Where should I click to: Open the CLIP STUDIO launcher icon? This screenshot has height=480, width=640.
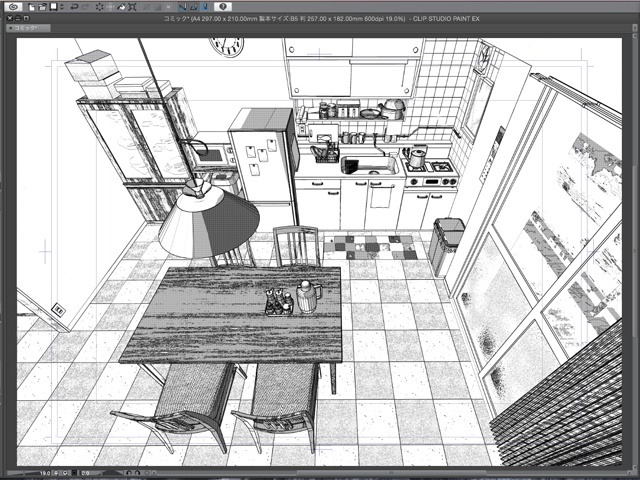point(13,7)
